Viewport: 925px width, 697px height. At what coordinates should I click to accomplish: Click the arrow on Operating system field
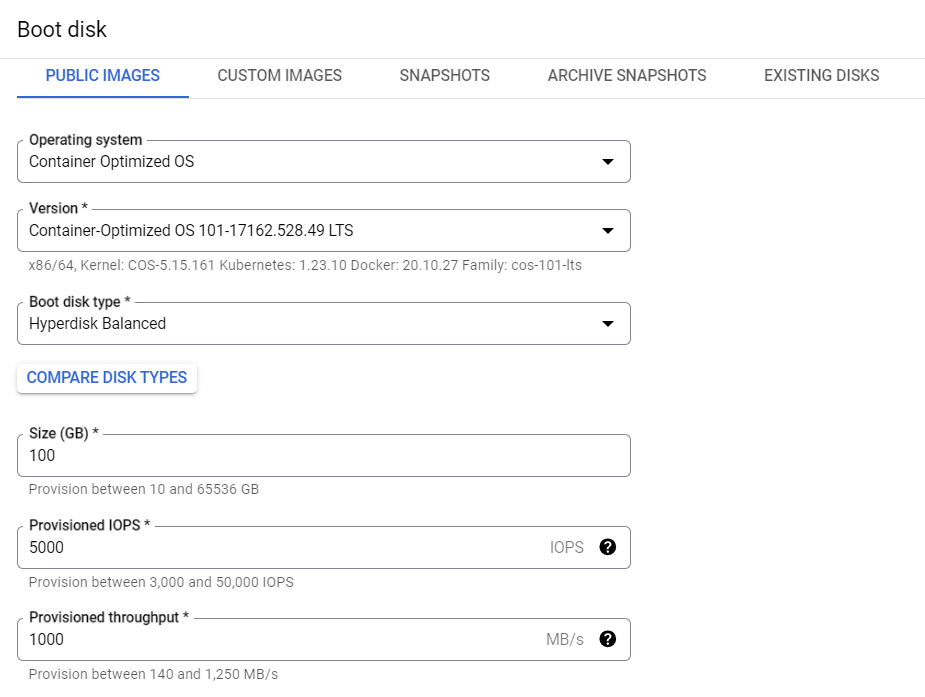pos(607,162)
